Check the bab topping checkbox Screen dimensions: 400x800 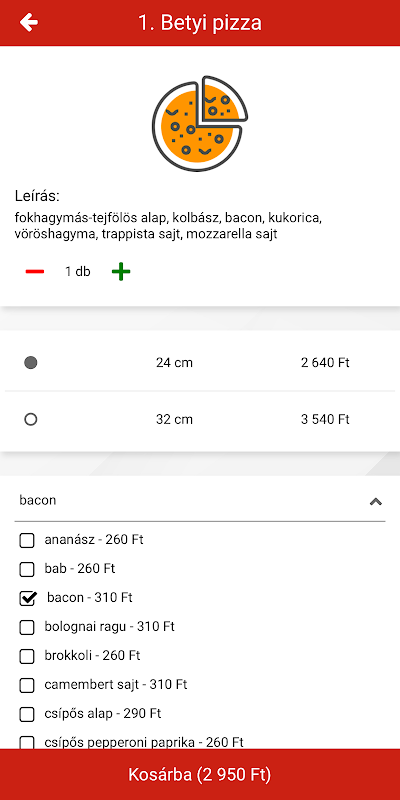[27, 569]
